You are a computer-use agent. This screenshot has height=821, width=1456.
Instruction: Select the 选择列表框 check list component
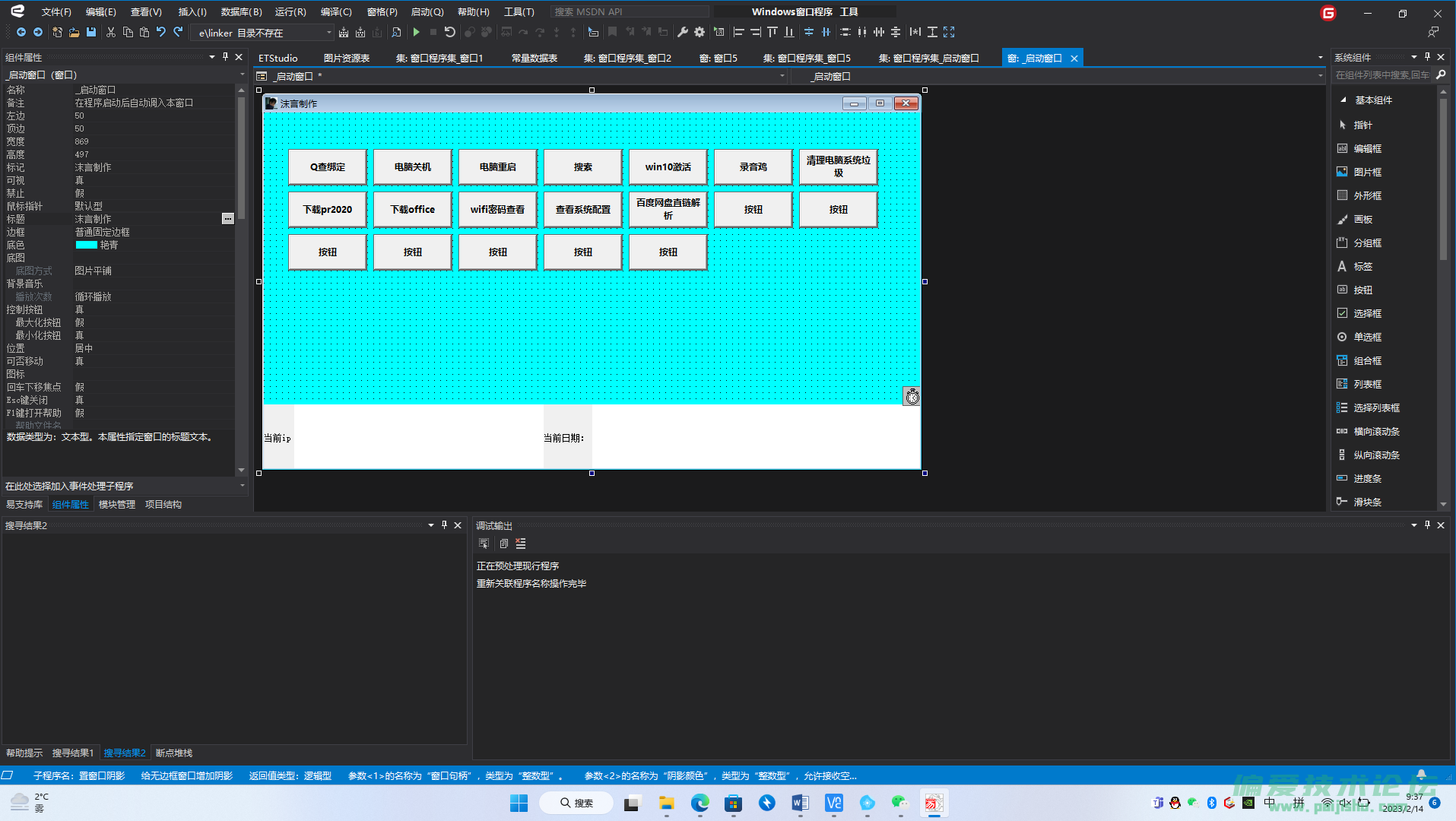point(1376,407)
